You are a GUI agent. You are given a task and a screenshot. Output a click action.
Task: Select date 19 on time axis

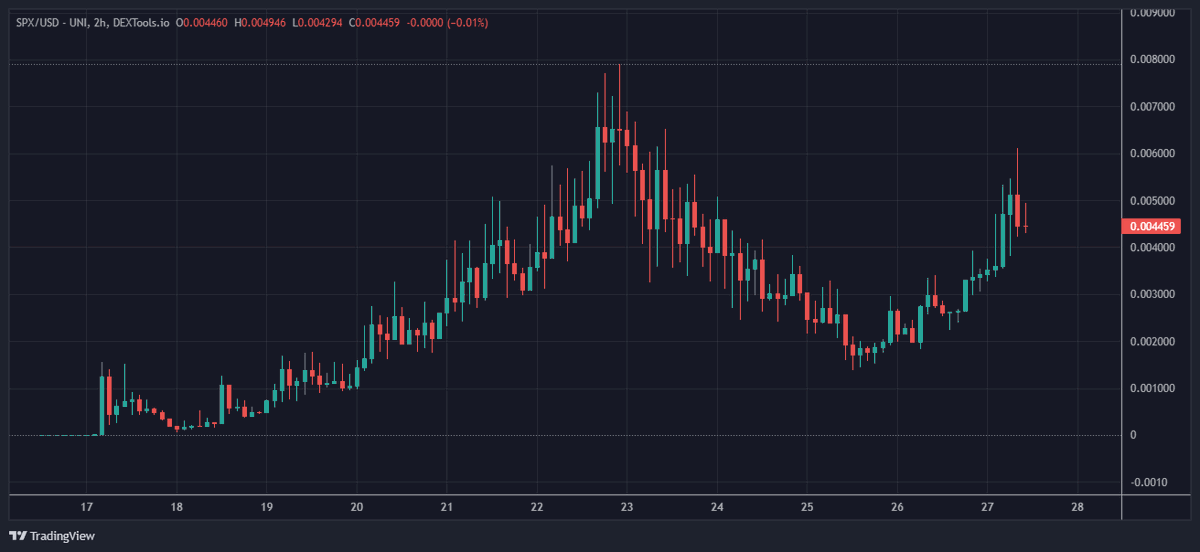click(x=267, y=506)
